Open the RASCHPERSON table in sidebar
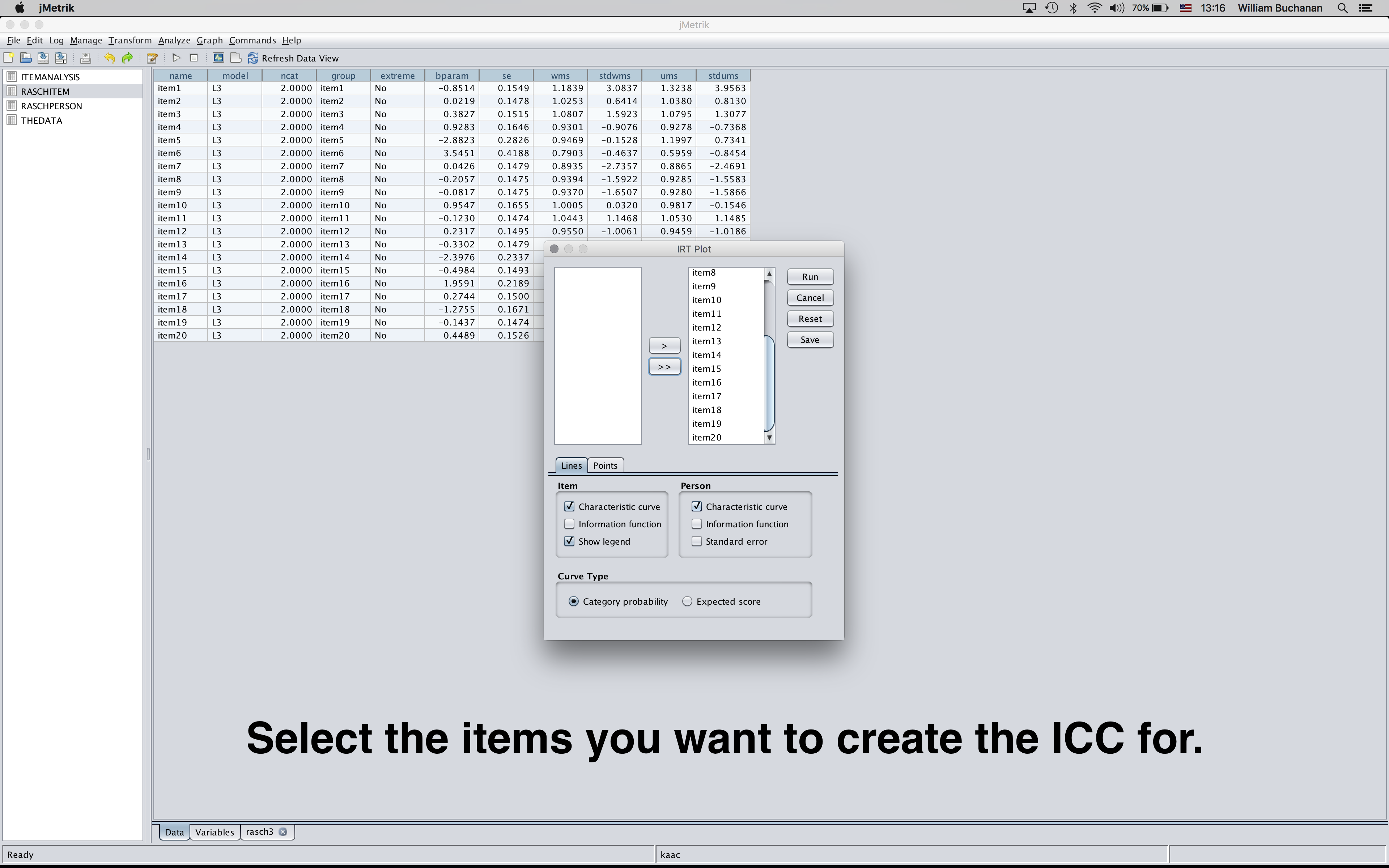Image resolution: width=1389 pixels, height=868 pixels. tap(51, 106)
